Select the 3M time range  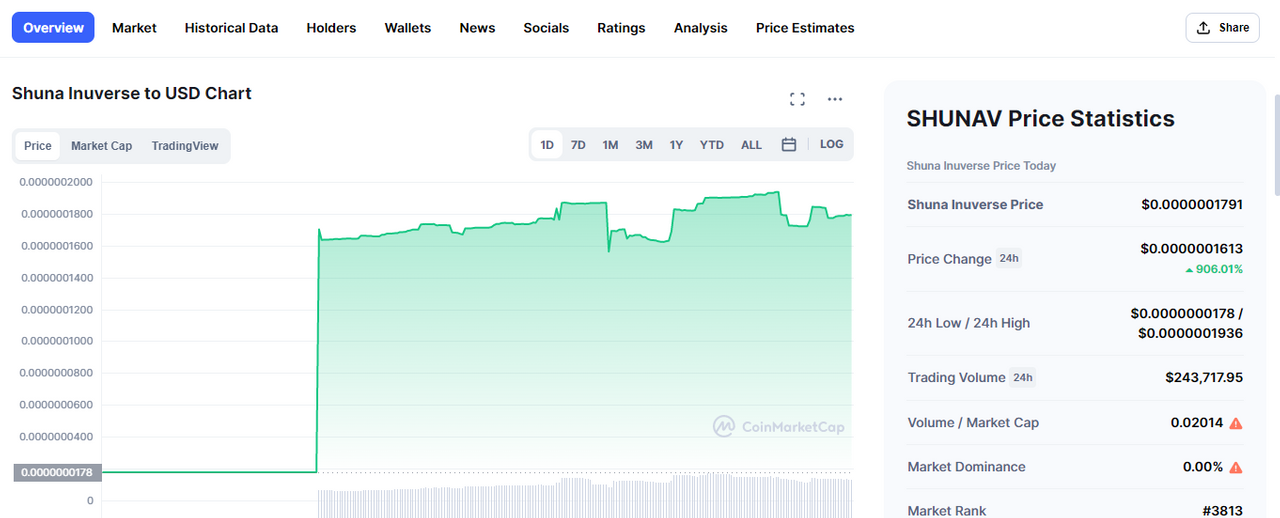pos(644,145)
